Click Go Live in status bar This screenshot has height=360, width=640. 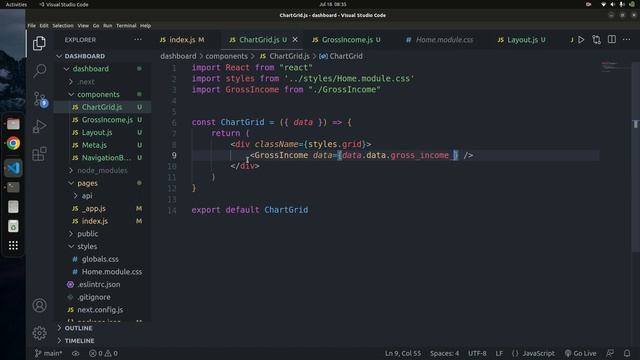click(x=580, y=353)
